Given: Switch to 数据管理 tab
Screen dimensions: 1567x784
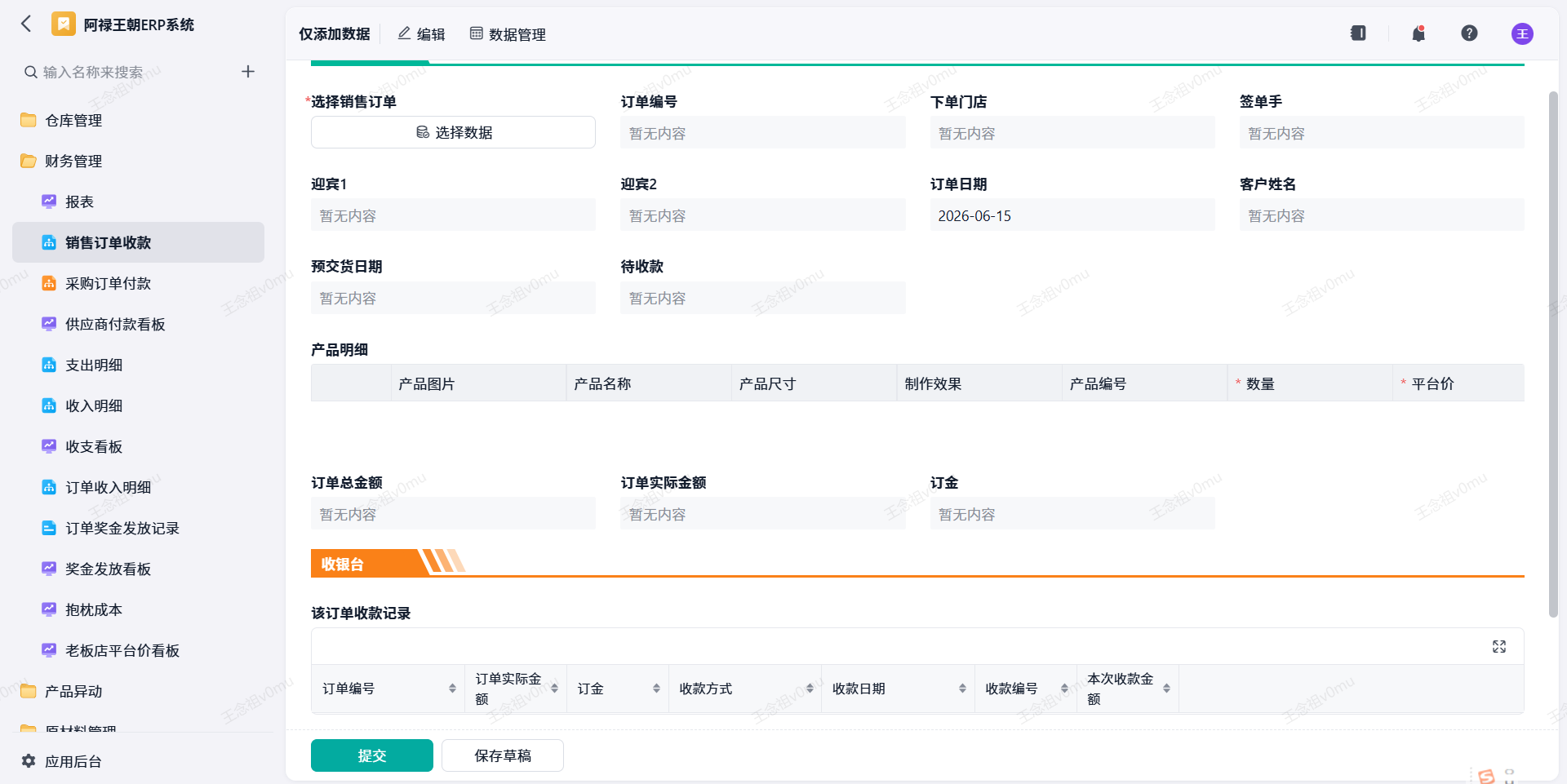Looking at the screenshot, I should [x=508, y=34].
